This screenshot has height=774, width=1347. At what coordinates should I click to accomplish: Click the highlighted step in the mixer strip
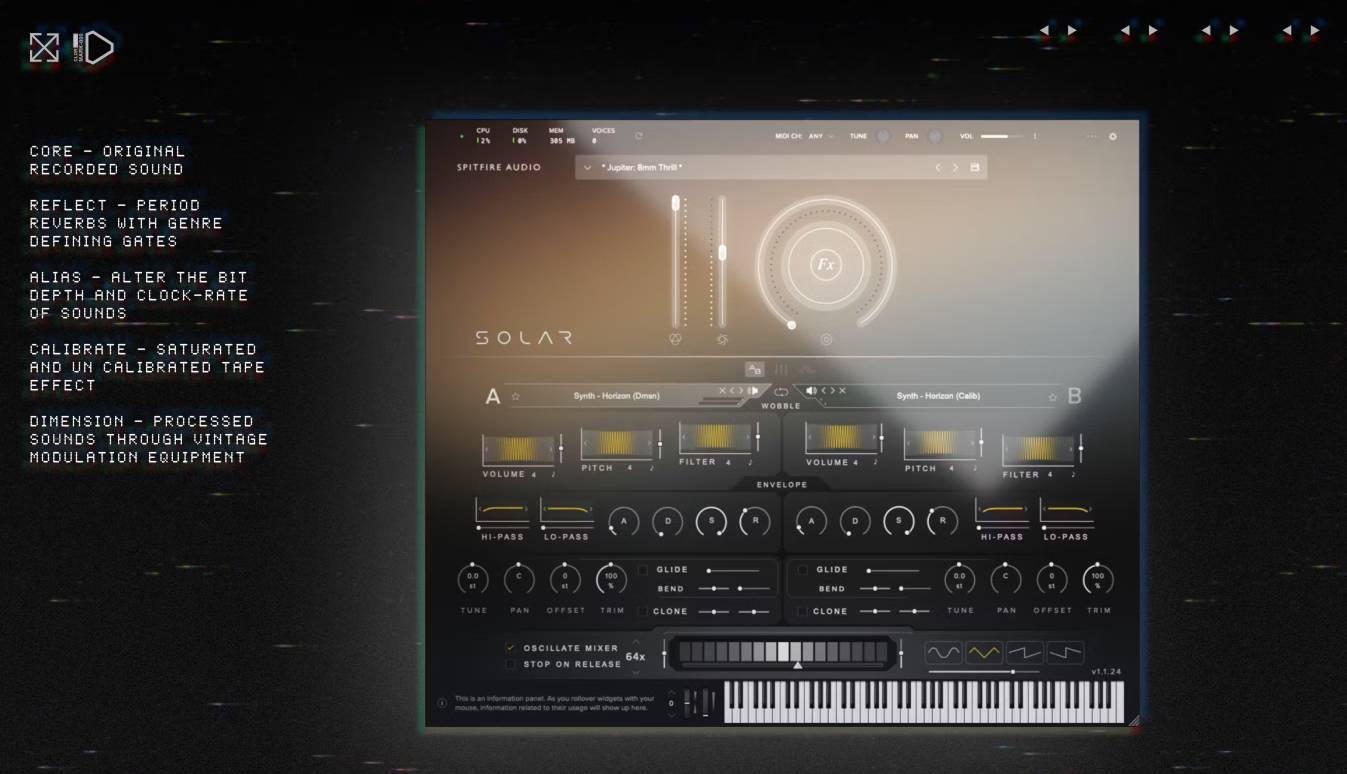click(783, 652)
